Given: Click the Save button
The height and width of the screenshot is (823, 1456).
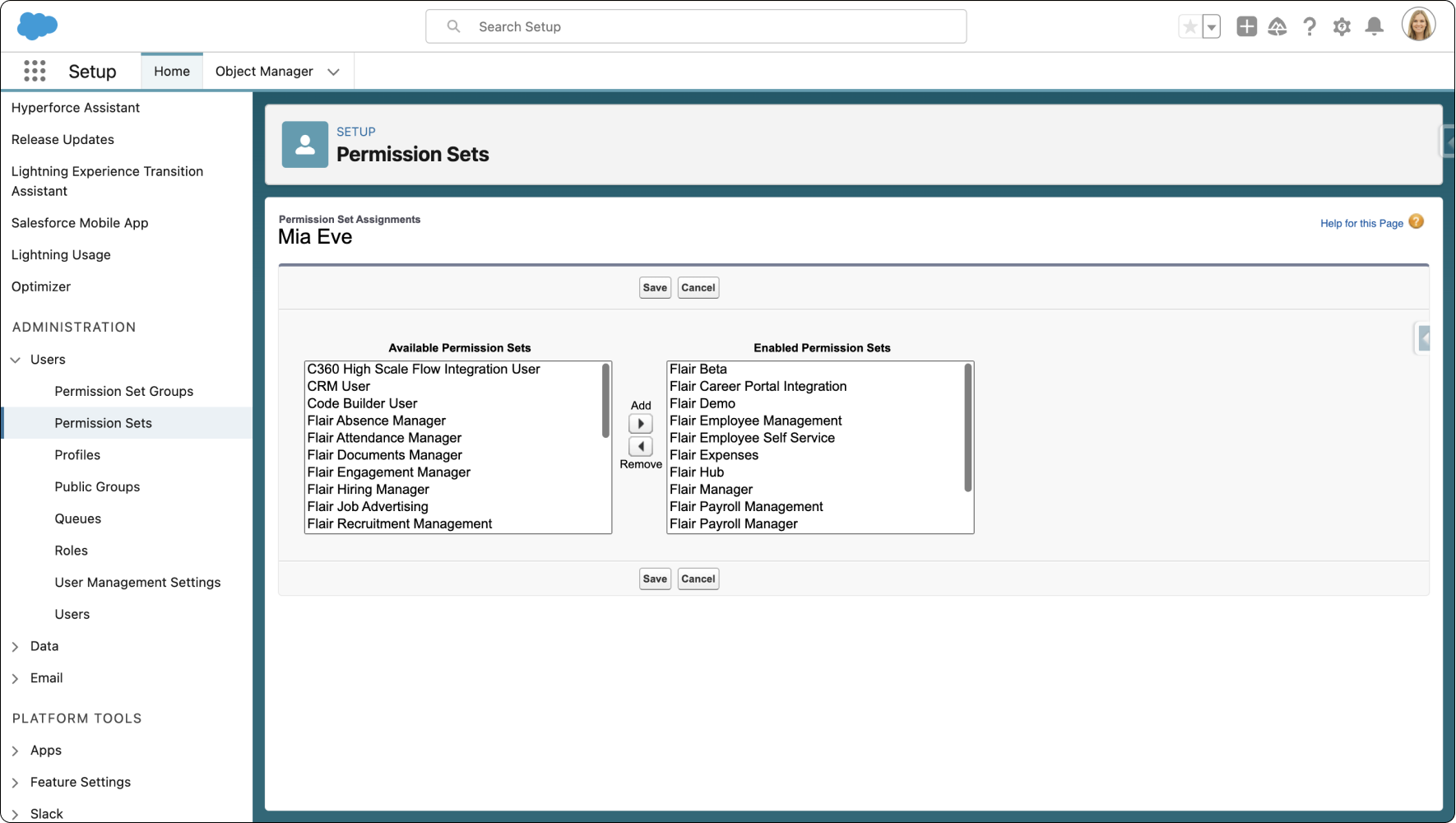Looking at the screenshot, I should [x=654, y=287].
